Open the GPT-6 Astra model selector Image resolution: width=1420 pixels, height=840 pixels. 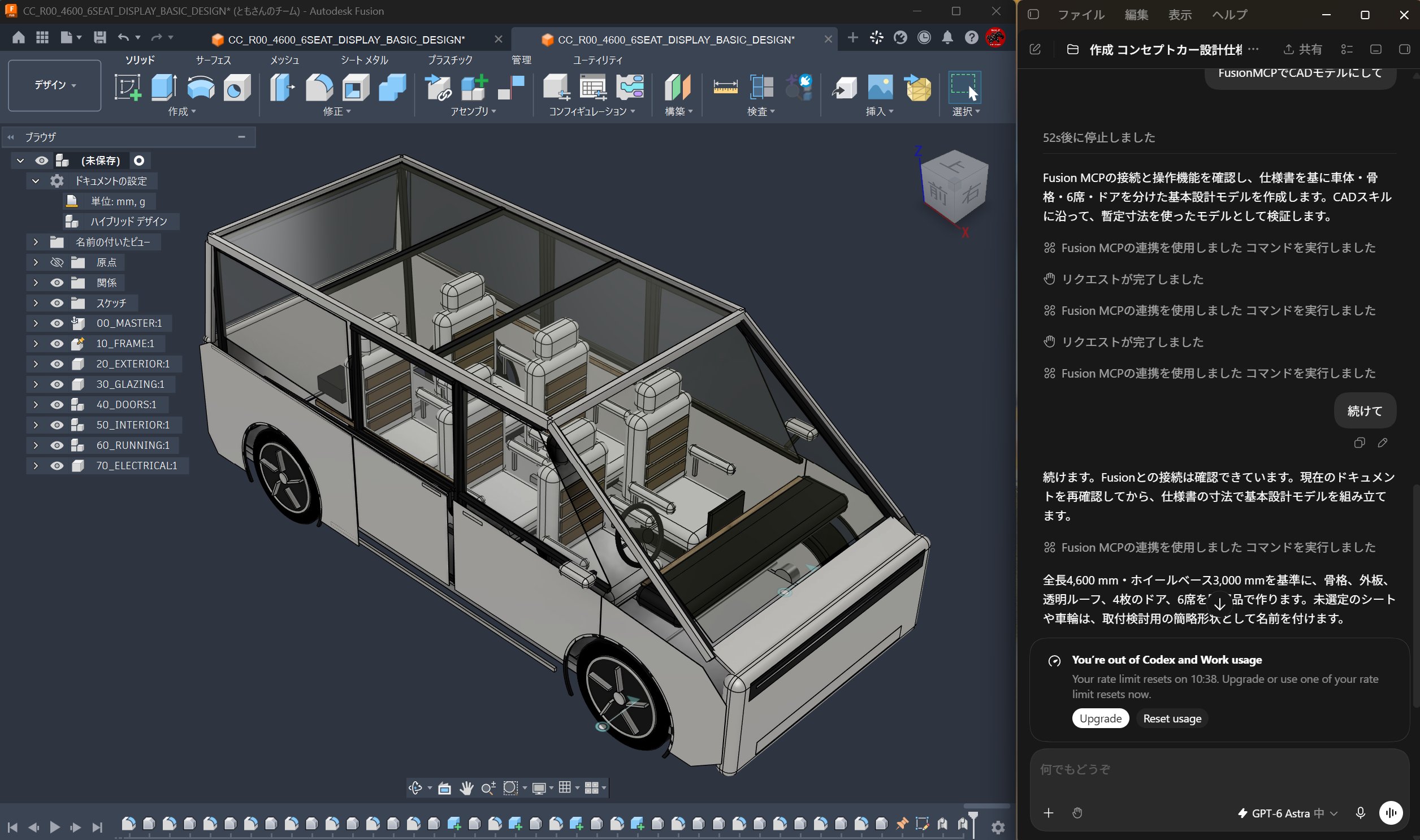(1287, 813)
